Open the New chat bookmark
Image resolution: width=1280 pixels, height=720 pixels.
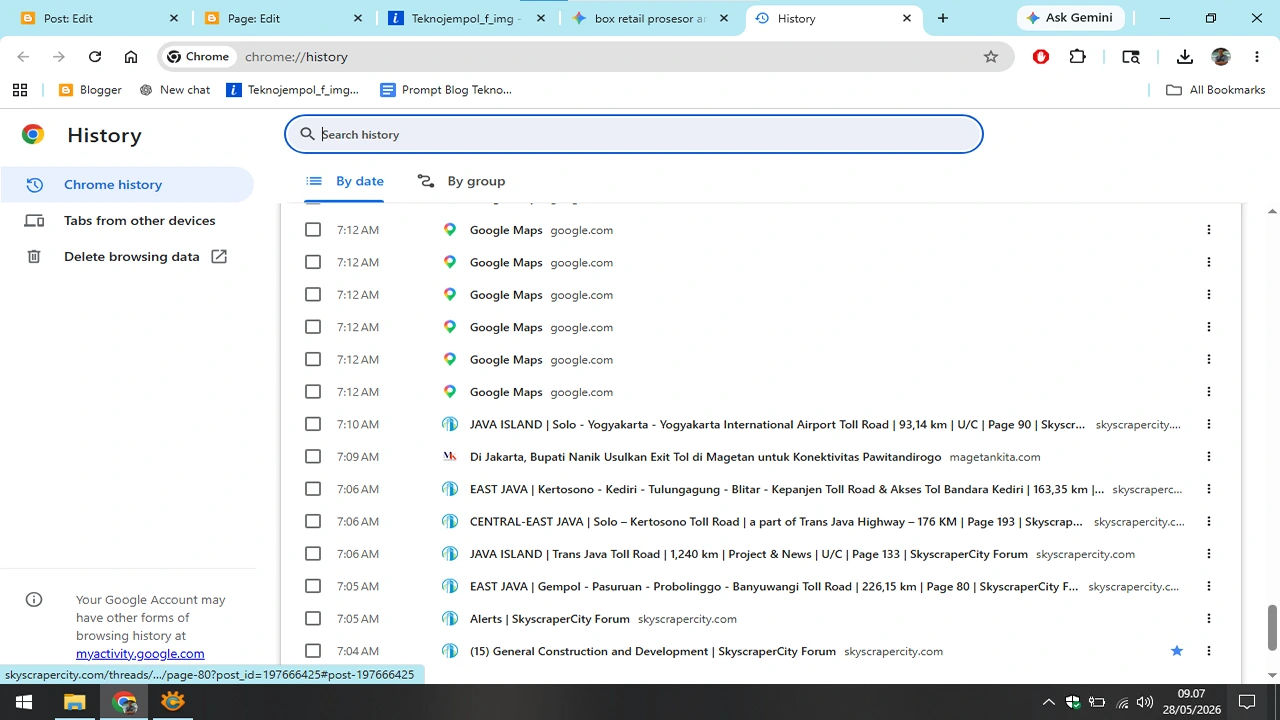[175, 90]
